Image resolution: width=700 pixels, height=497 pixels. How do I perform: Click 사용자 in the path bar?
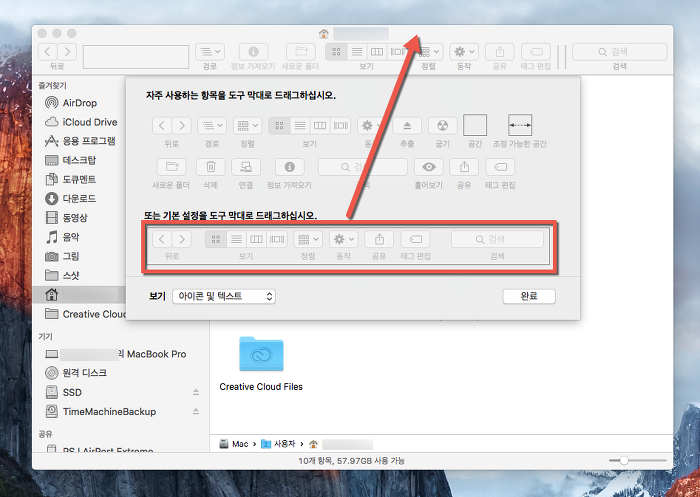click(x=278, y=444)
